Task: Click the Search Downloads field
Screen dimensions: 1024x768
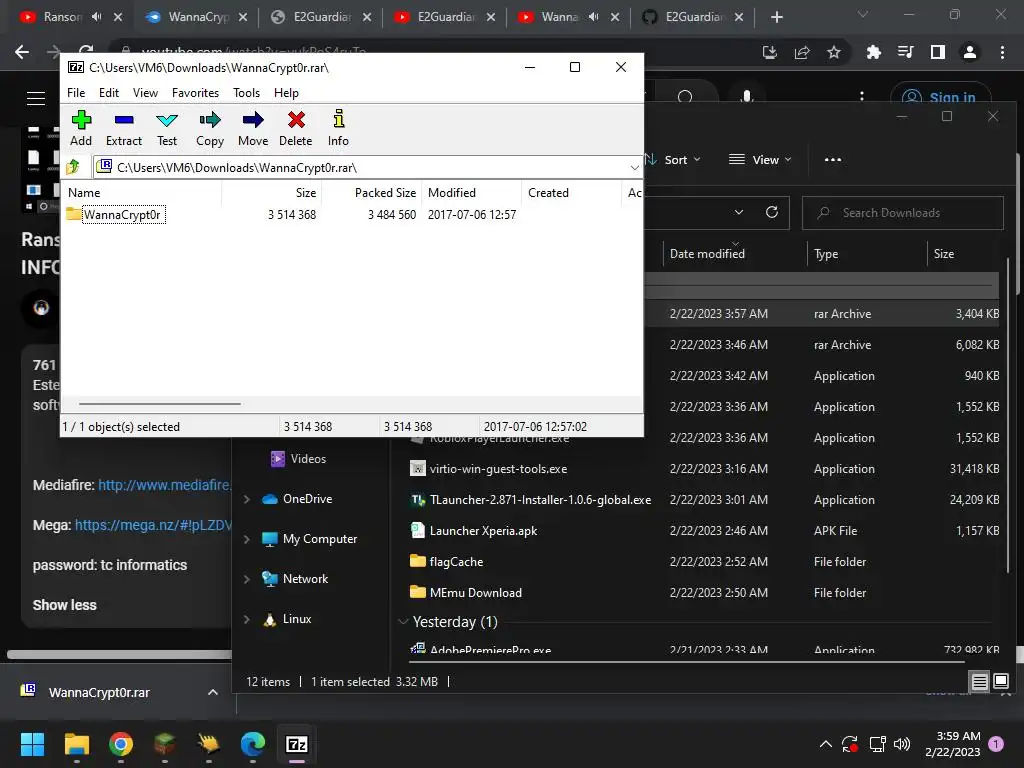Action: tap(903, 213)
